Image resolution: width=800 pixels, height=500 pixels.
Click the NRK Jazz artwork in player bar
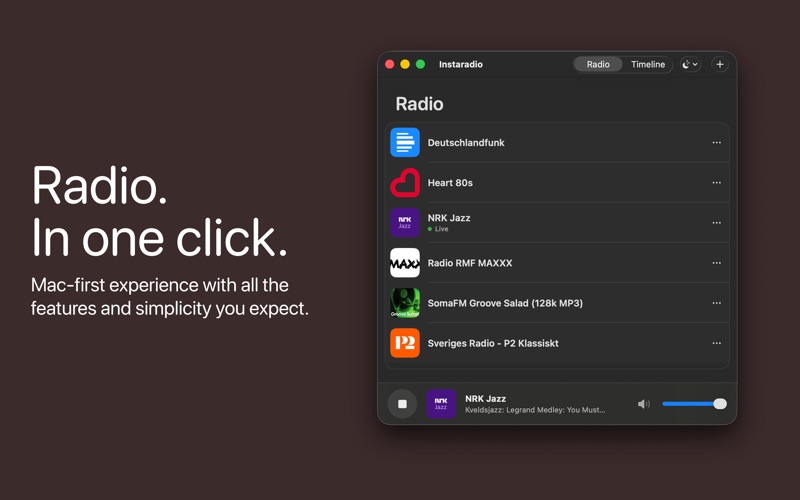pos(441,404)
